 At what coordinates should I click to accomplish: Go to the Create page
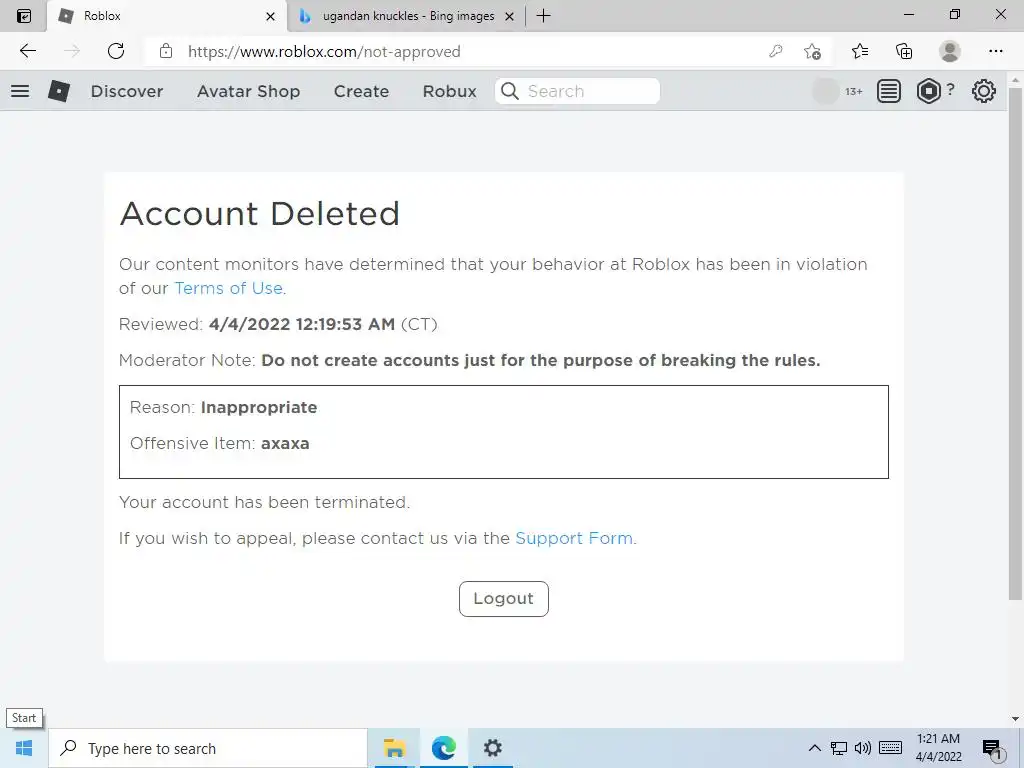[361, 91]
